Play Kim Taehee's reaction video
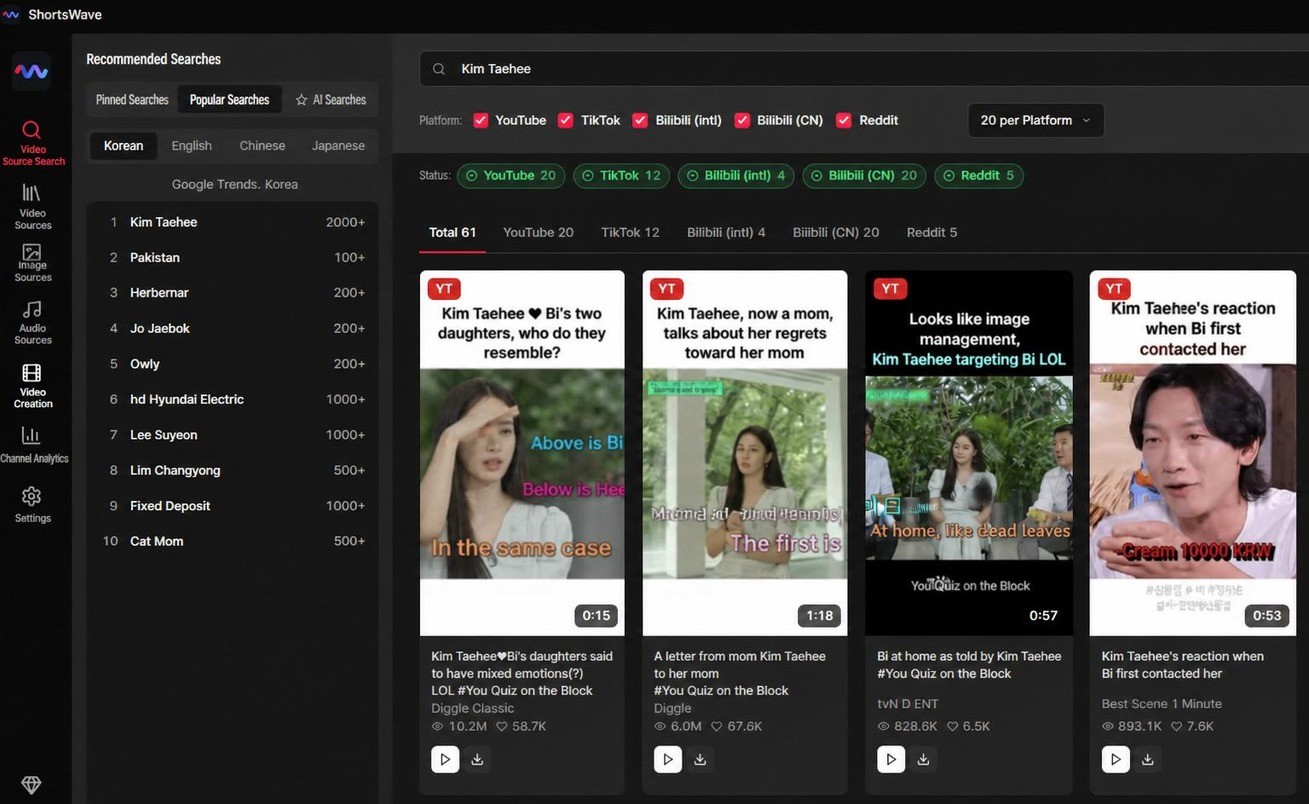 coord(1115,759)
